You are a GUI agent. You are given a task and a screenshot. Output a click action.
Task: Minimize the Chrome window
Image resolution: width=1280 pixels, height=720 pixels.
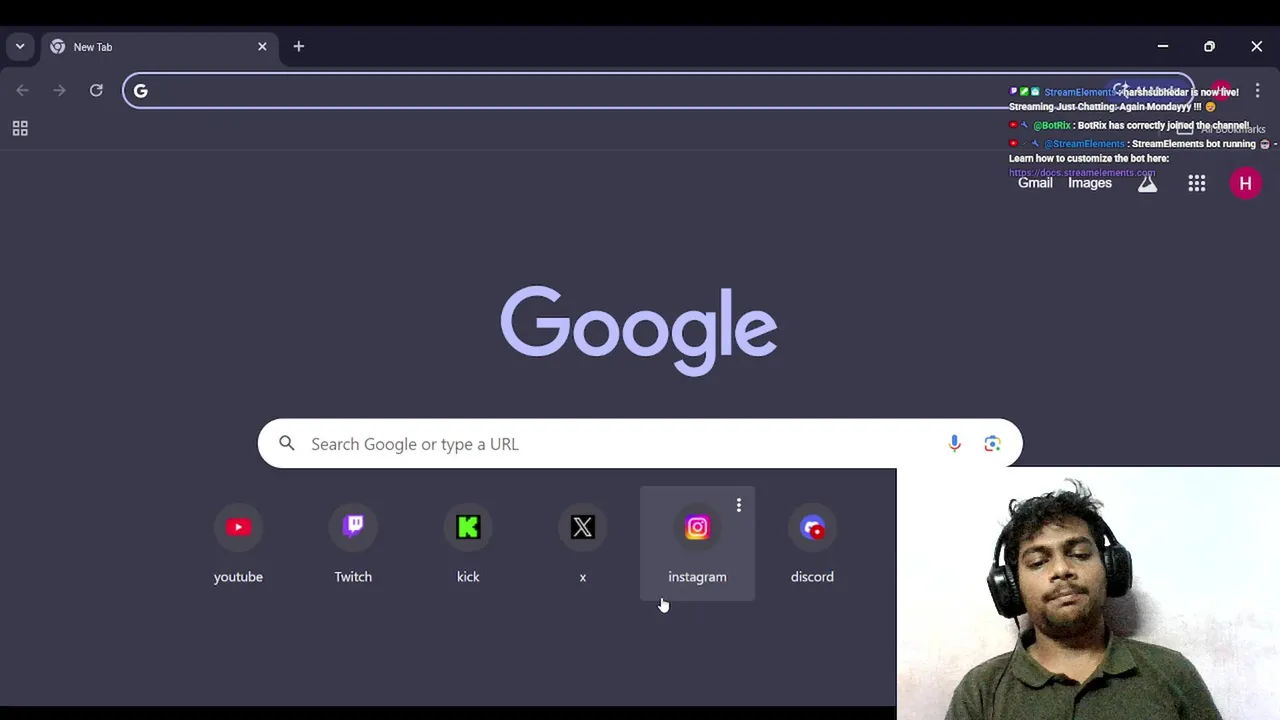point(1163,46)
